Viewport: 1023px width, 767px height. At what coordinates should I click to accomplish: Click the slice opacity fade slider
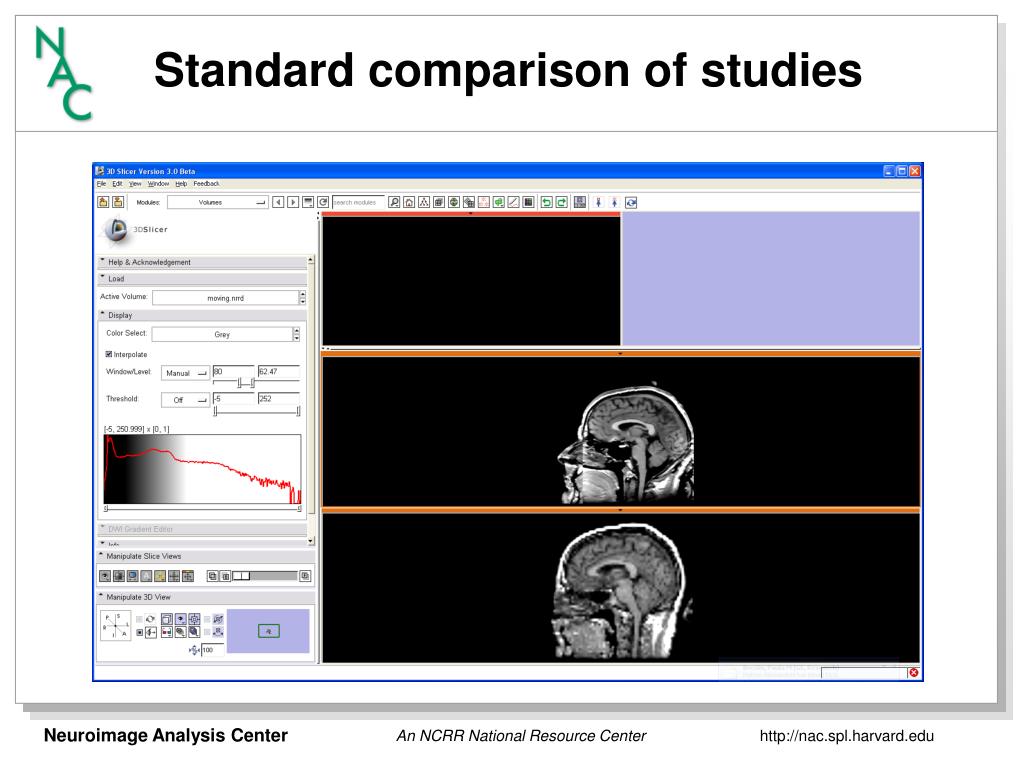coord(265,576)
